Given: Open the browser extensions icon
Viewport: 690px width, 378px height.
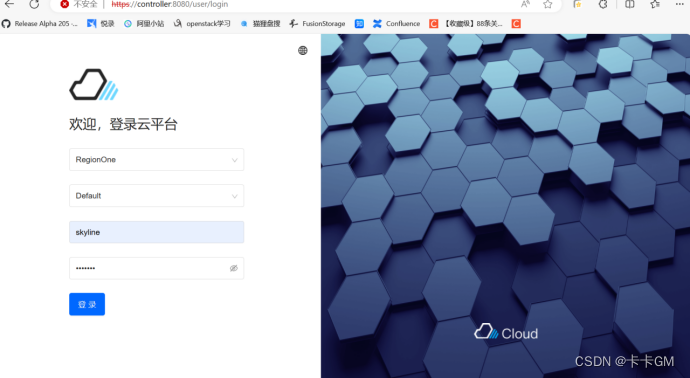Looking at the screenshot, I should point(603,4).
